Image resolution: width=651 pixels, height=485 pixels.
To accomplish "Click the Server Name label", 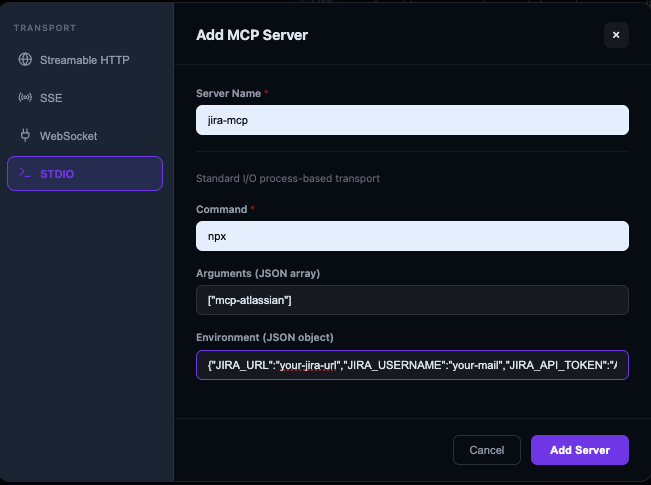I will 228,93.
